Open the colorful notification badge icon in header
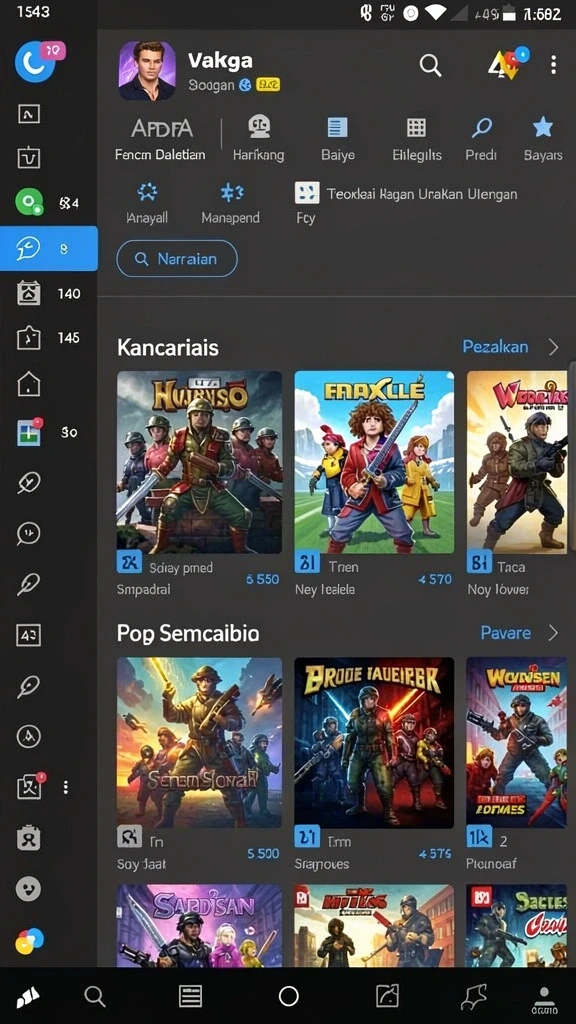576x1024 pixels. point(509,63)
